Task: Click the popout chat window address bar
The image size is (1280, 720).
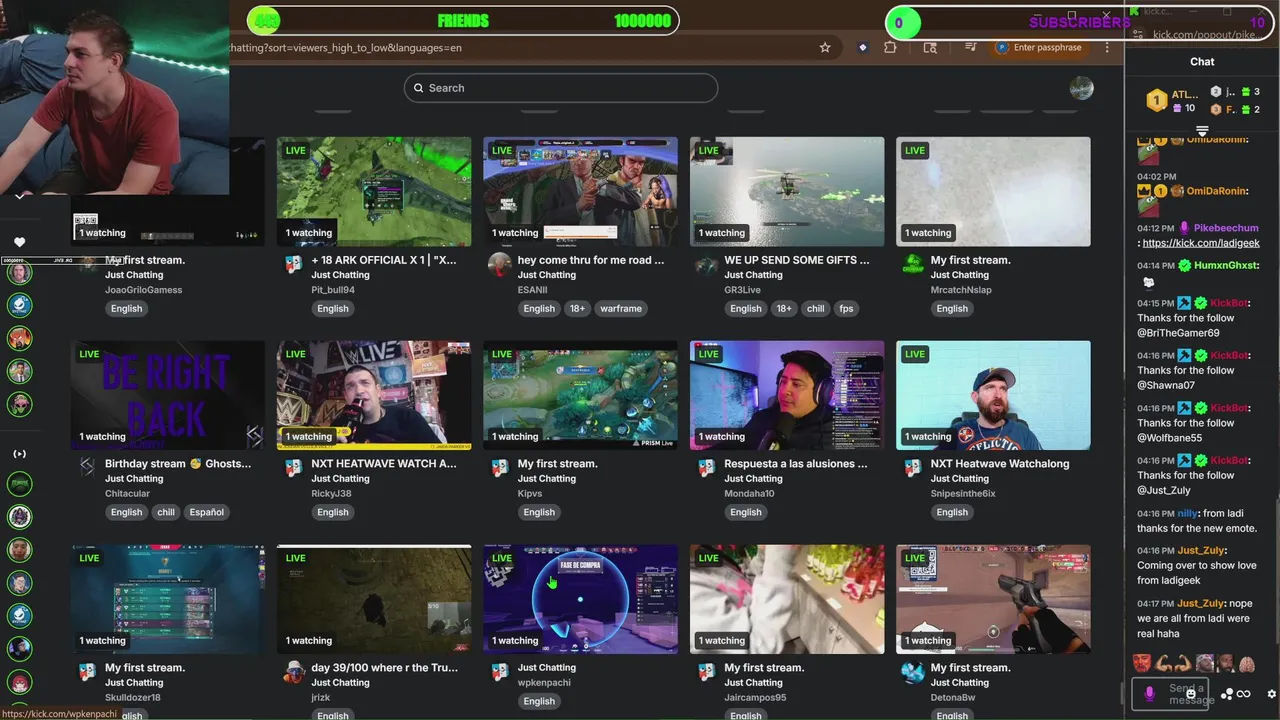Action: (x=1205, y=35)
